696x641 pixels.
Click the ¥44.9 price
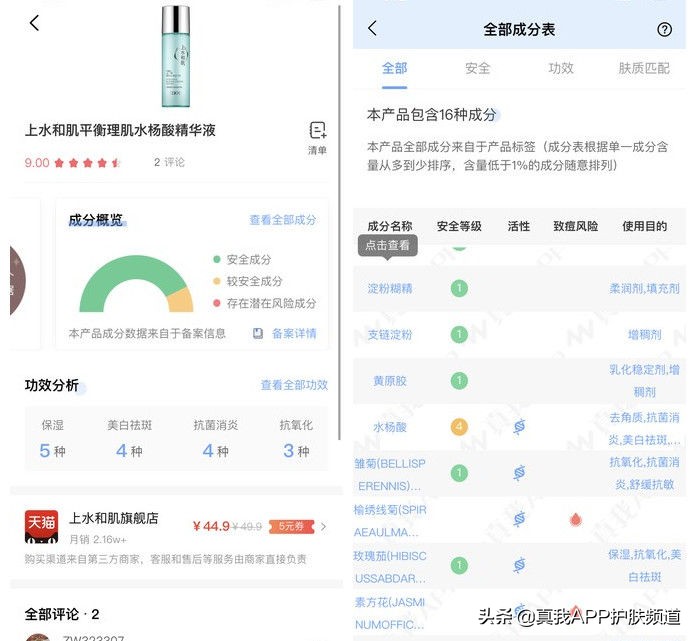(x=211, y=526)
